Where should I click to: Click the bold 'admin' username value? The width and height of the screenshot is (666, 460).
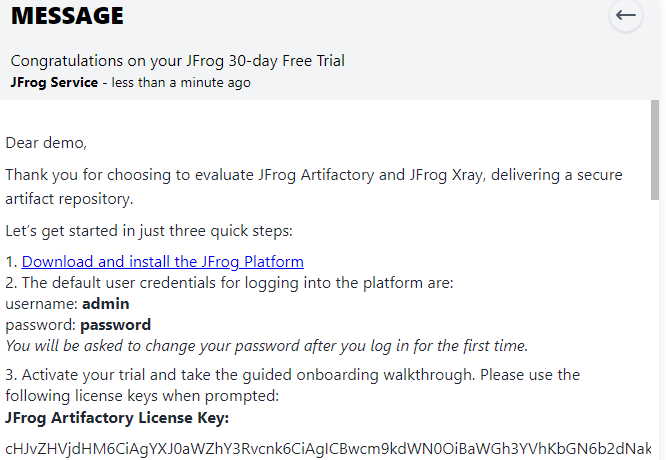point(105,304)
